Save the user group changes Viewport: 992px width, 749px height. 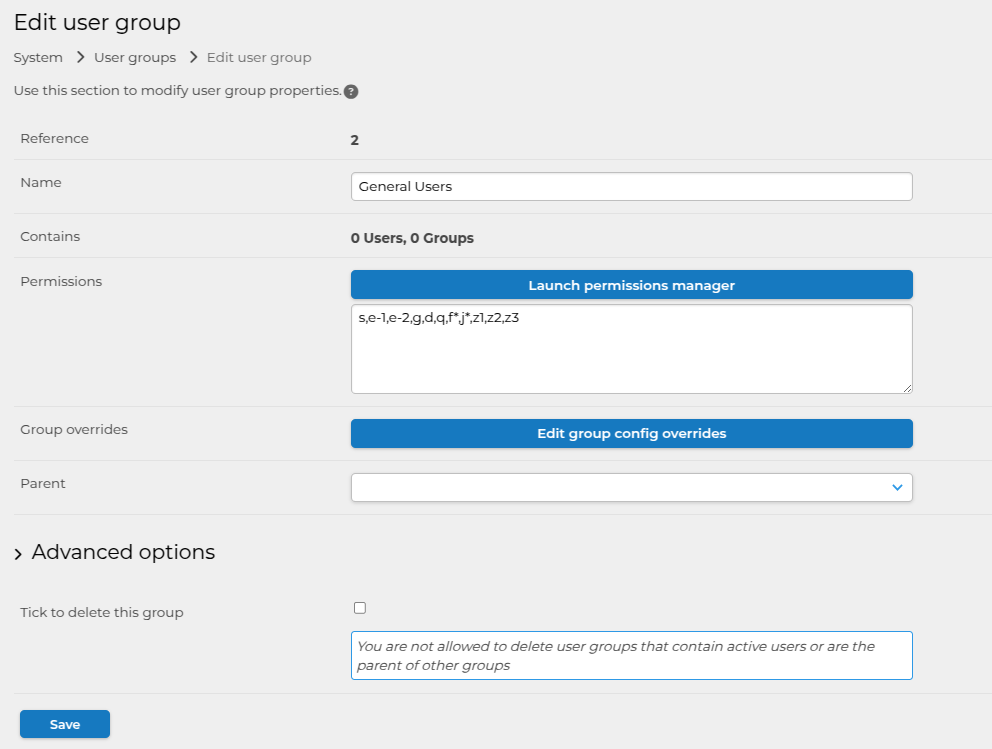click(x=65, y=724)
